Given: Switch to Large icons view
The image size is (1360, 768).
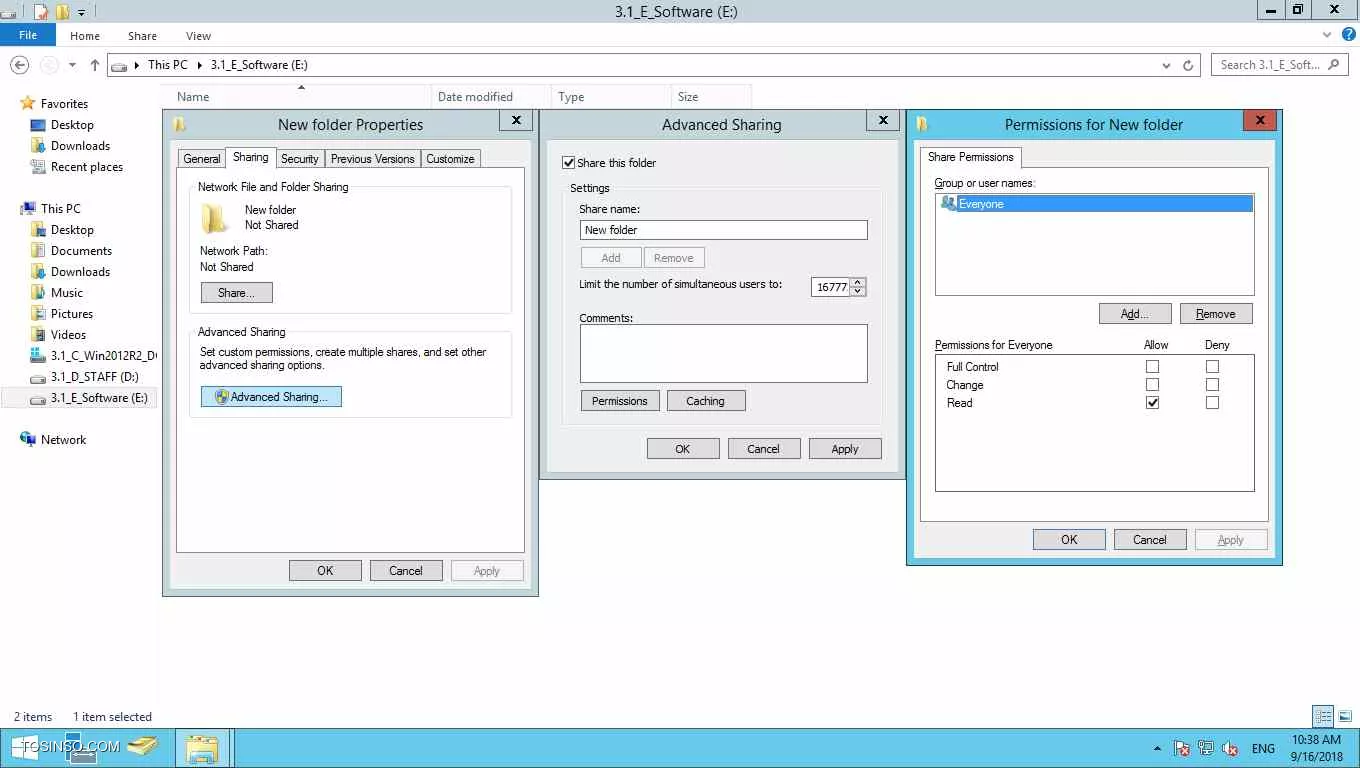Looking at the screenshot, I should pyautogui.click(x=1345, y=717).
